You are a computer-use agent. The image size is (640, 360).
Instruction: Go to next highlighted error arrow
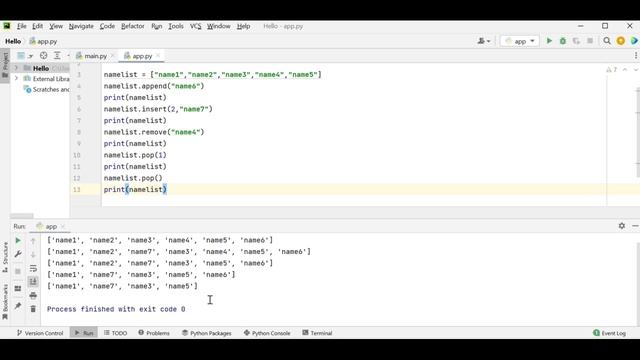pos(635,70)
